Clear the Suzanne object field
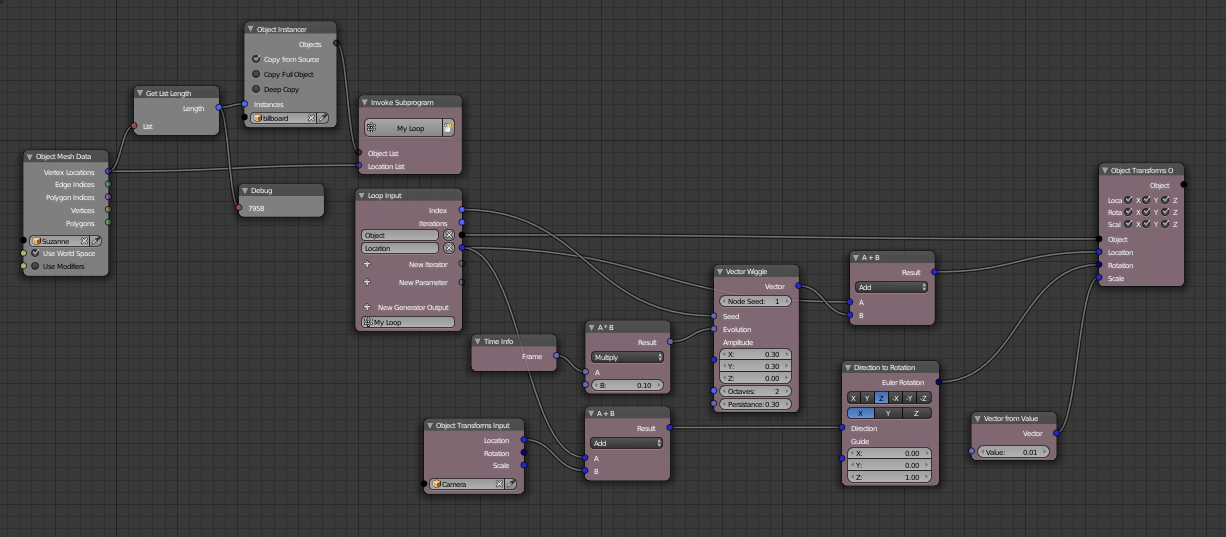The height and width of the screenshot is (537, 1226). coord(86,241)
